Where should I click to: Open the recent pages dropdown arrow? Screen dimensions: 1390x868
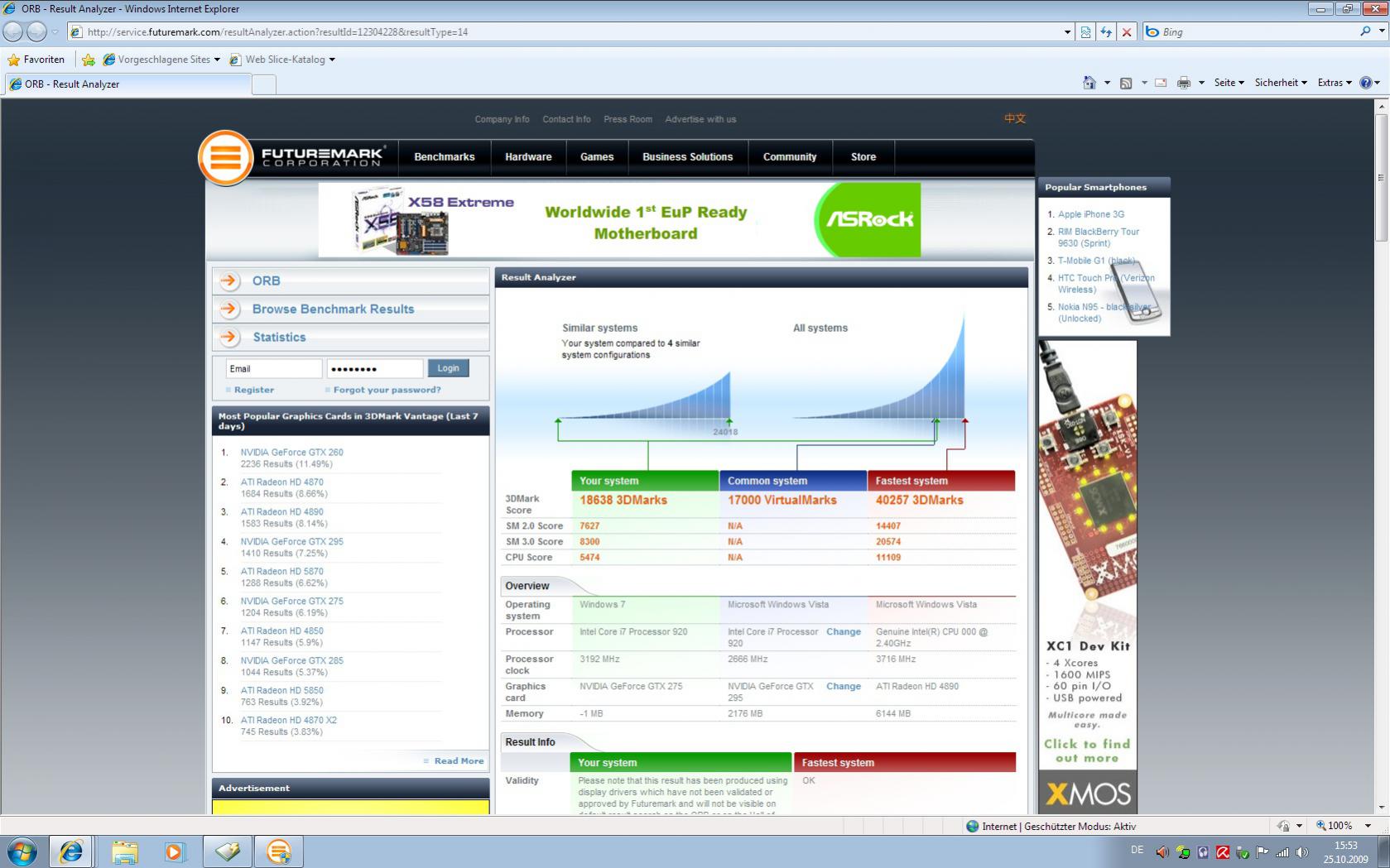55,32
